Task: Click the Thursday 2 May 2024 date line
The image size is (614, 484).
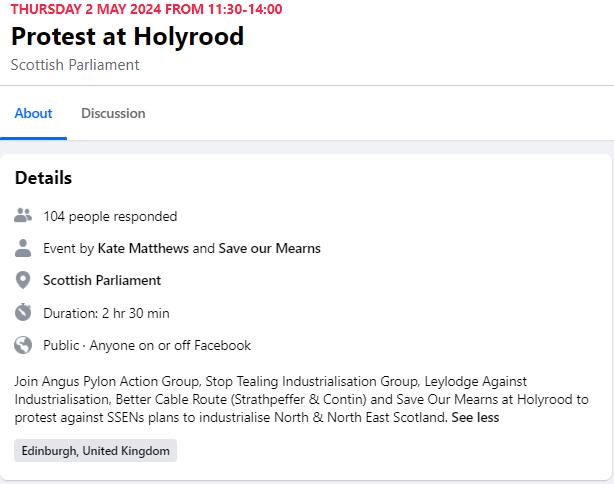Action: (x=146, y=9)
